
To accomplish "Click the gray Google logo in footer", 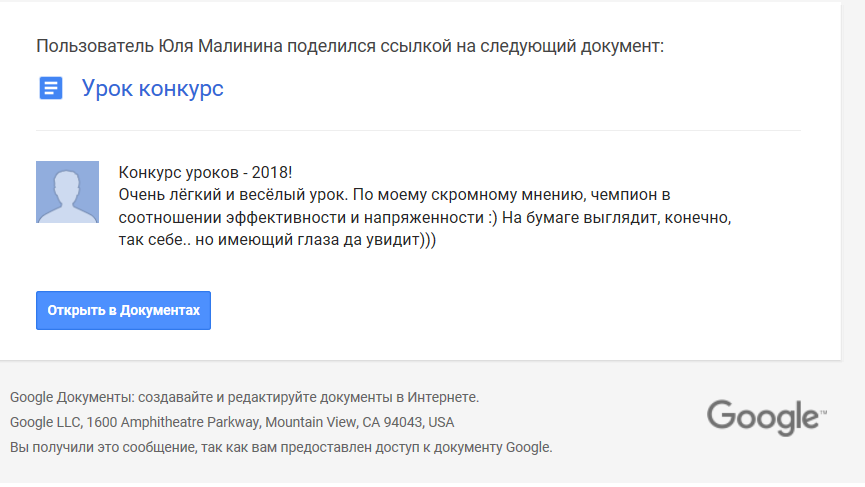I will click(x=767, y=418).
